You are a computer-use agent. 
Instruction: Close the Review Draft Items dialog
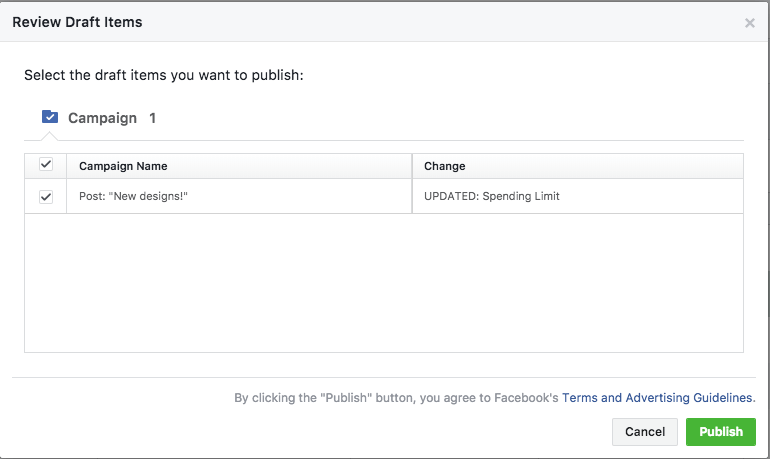click(x=749, y=23)
